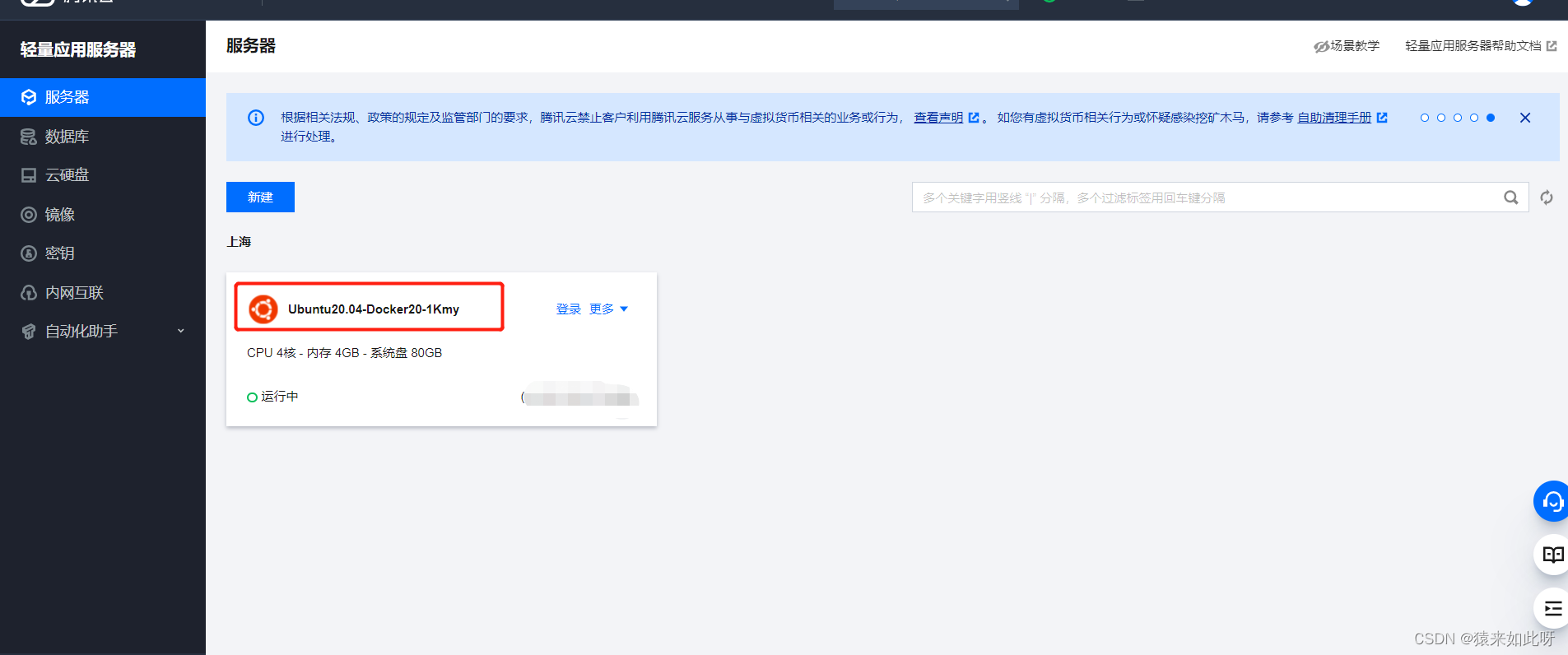Viewport: 1568px width, 655px height.
Task: Click the 轻量应用服务器 sidebar title
Action: tap(78, 49)
